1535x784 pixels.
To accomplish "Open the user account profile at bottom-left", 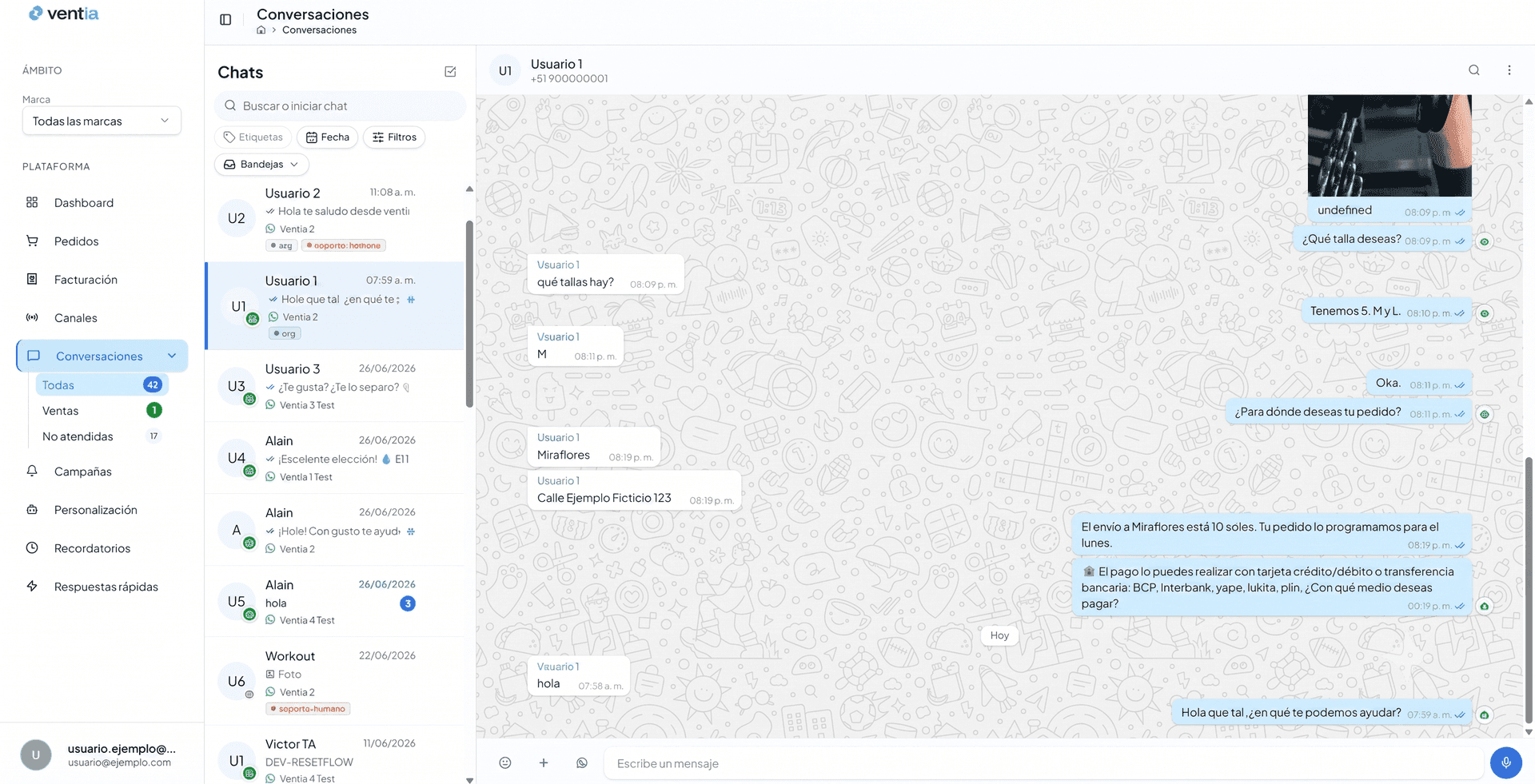I will click(102, 754).
